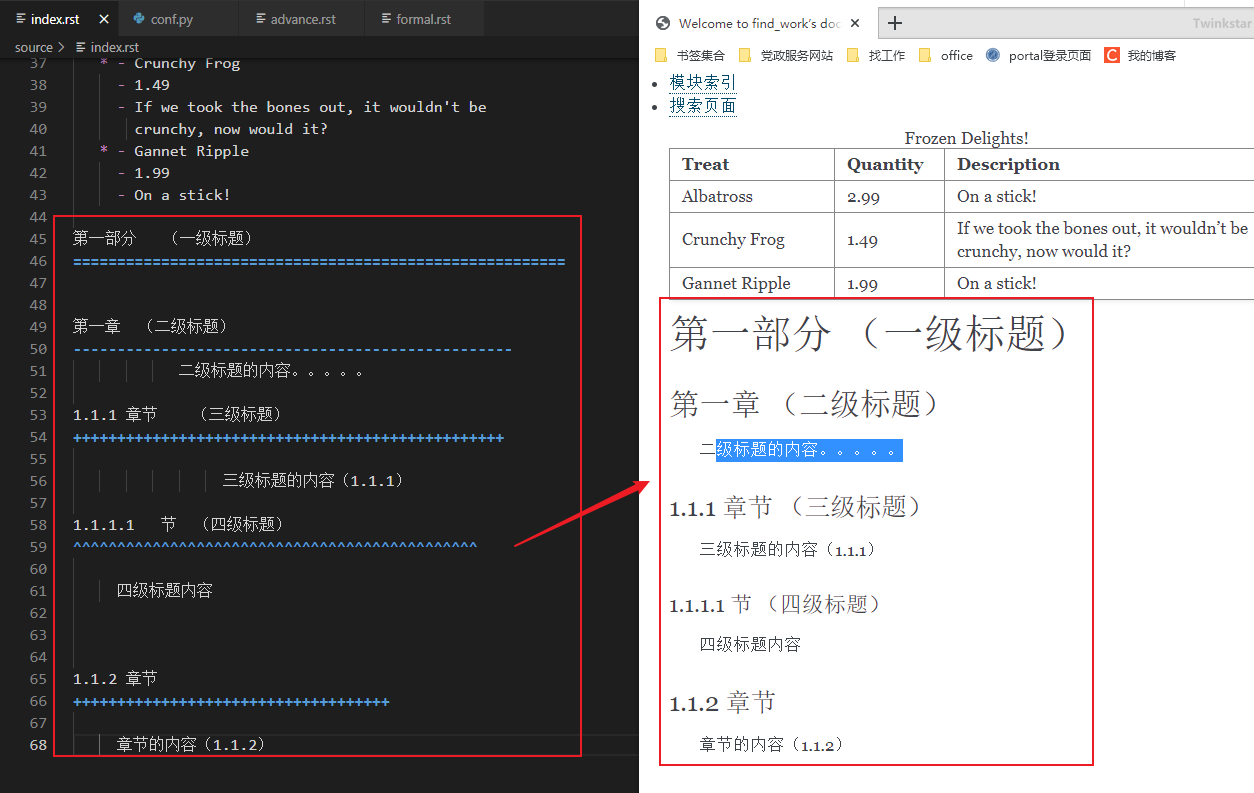Open the 搜索页面 link

point(703,104)
